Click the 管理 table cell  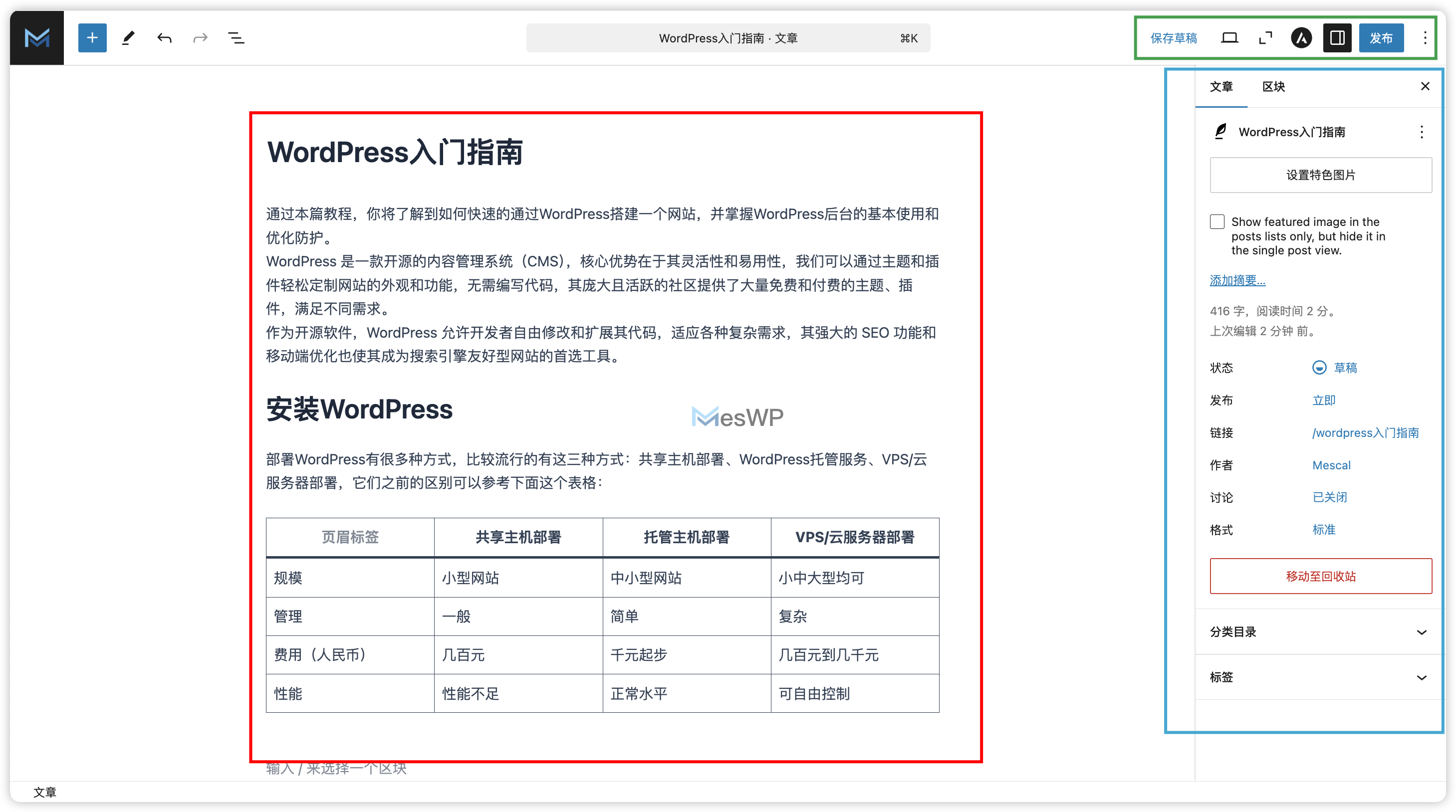350,616
